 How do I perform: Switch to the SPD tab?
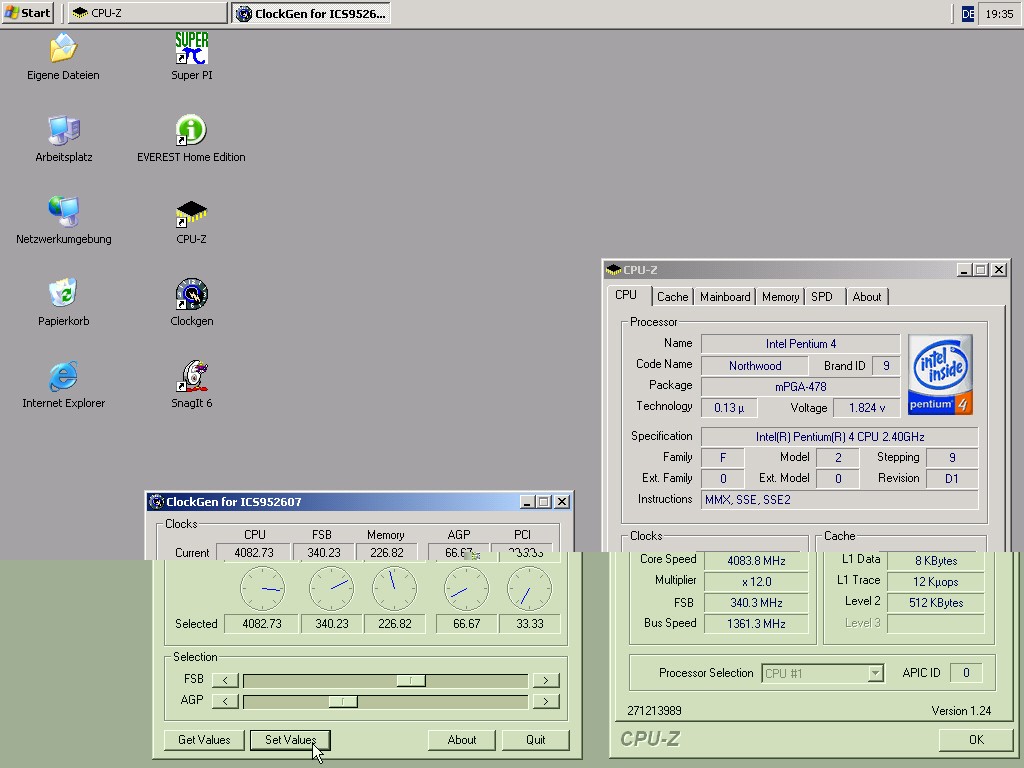(x=822, y=297)
